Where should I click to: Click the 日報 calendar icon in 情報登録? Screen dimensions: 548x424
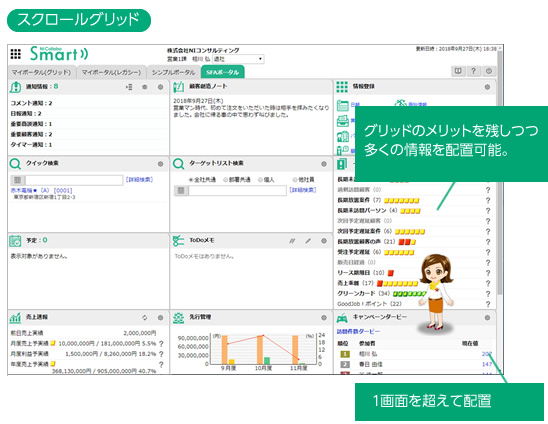click(342, 106)
